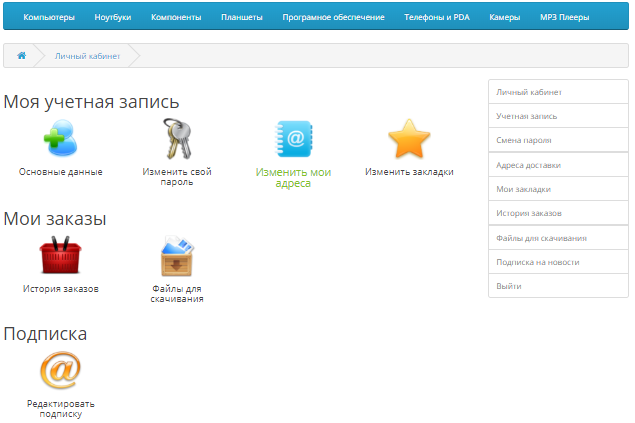This screenshot has height=423, width=635.
Task: Select Смена пароля in the sidebar
Action: click(x=523, y=140)
